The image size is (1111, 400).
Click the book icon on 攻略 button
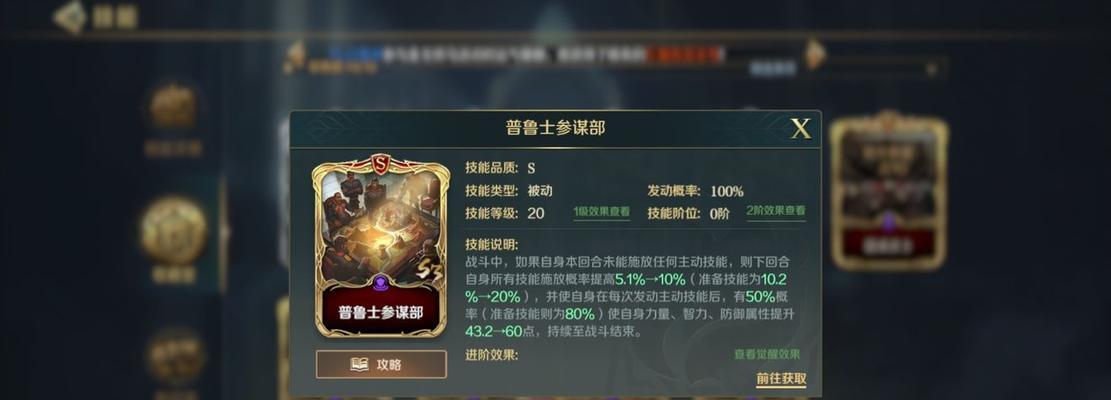pyautogui.click(x=360, y=365)
